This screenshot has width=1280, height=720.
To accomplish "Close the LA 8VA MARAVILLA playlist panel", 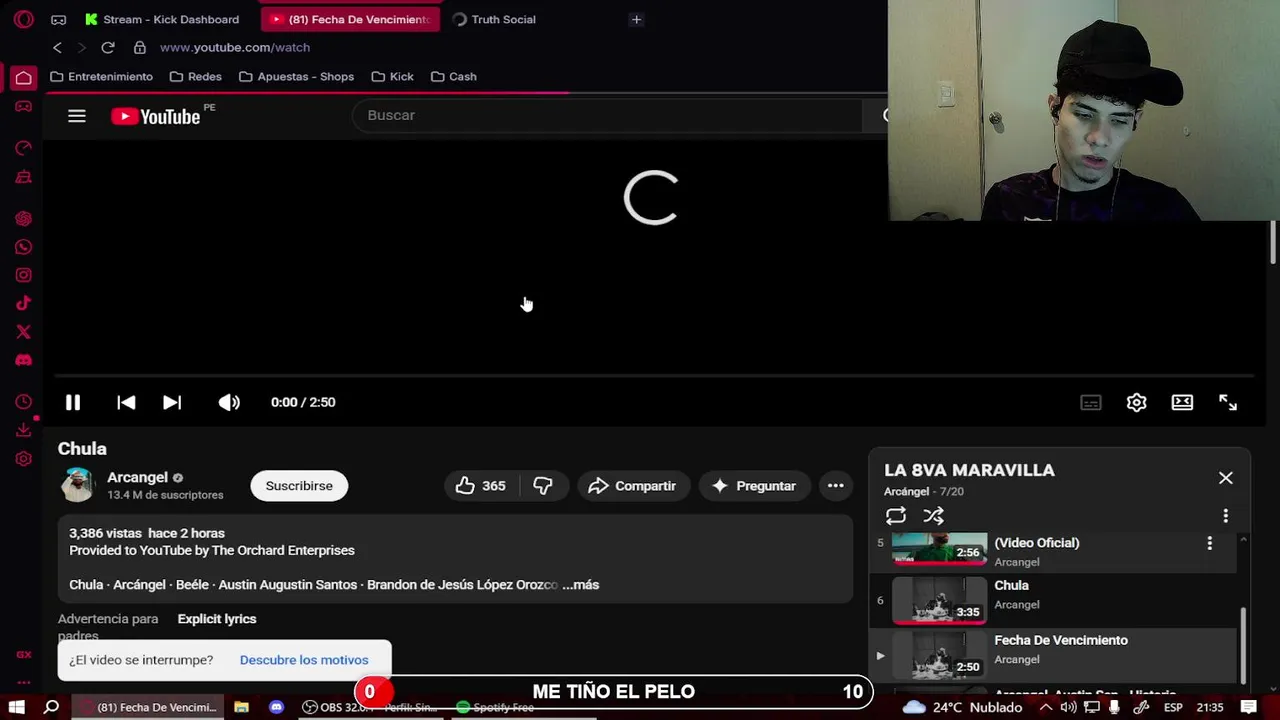I will (x=1226, y=478).
